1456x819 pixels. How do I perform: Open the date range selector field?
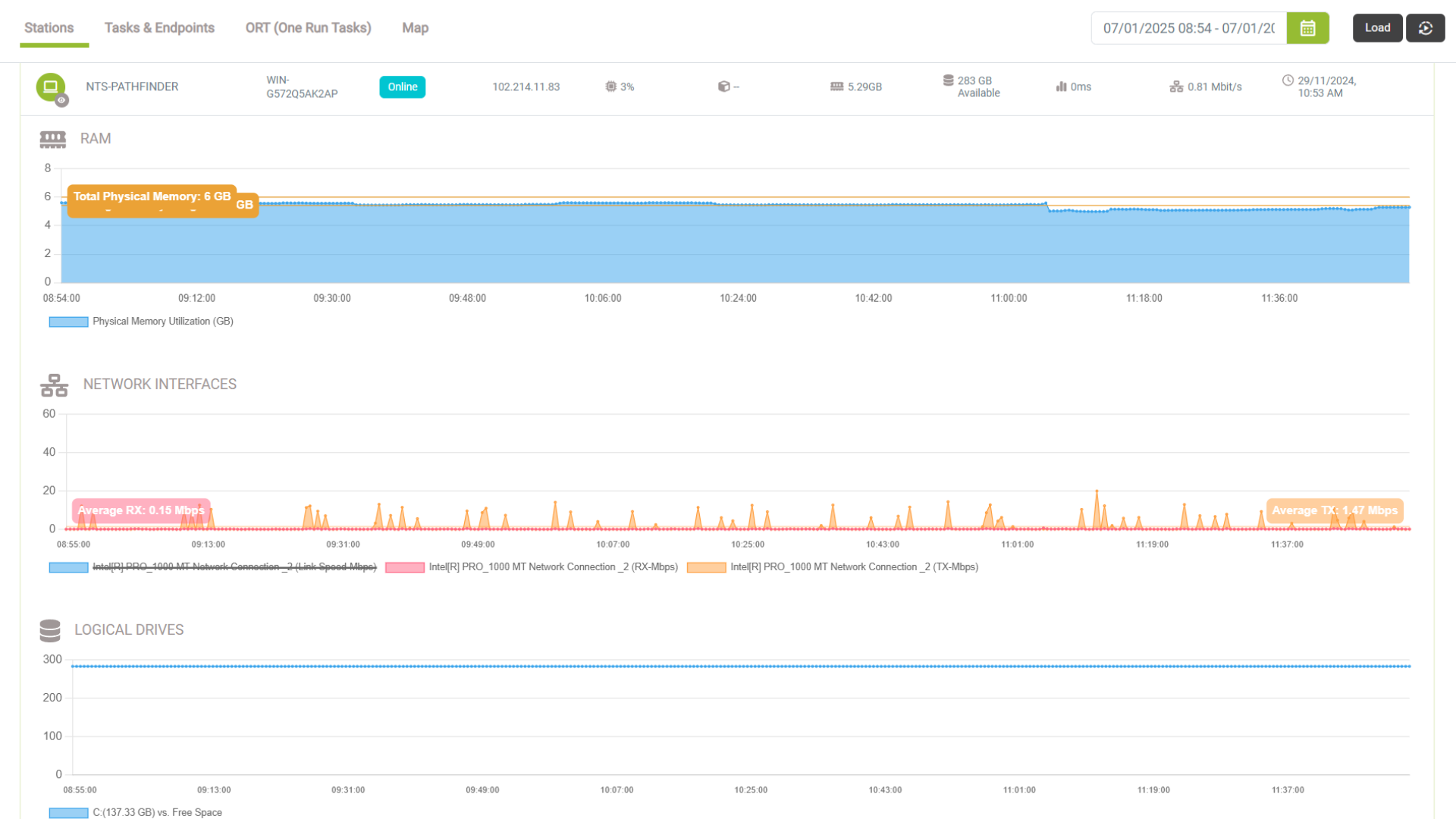tap(1187, 27)
